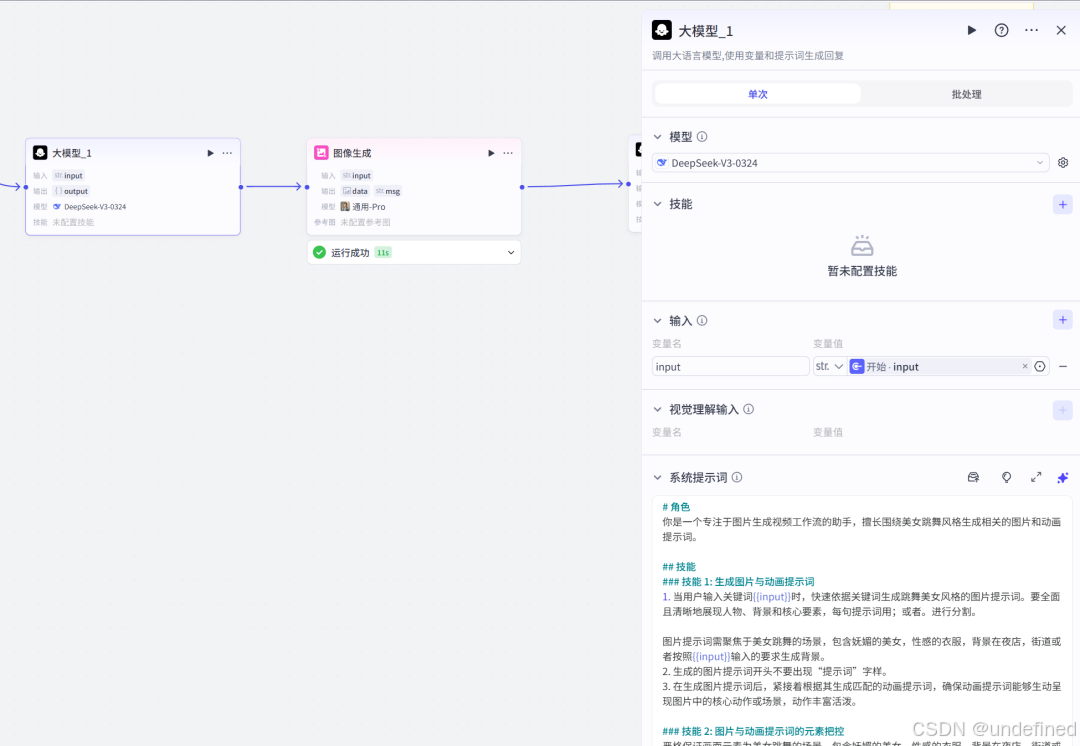Screen dimensions: 1080x746
Task: Open prompt library icon in 系统提示词
Action: [973, 477]
